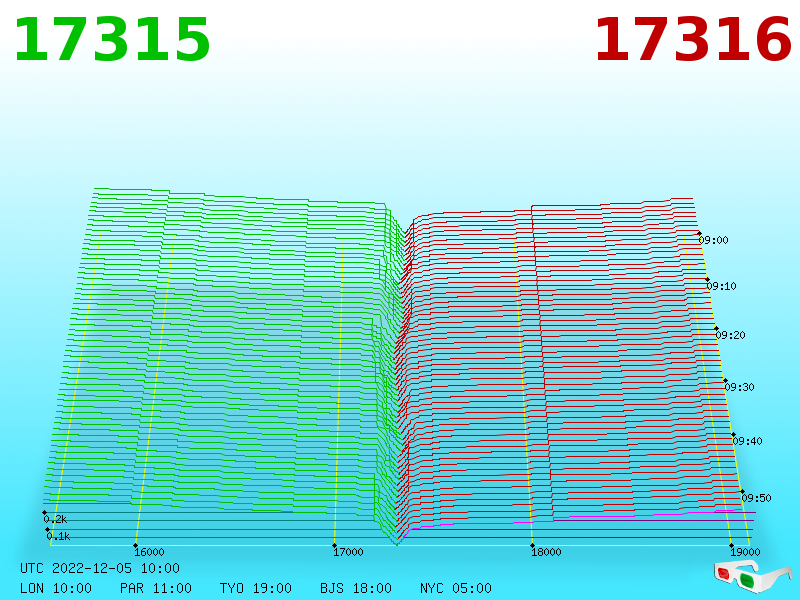
Task: Click the TYO 19:00 city time
Action: [256, 588]
